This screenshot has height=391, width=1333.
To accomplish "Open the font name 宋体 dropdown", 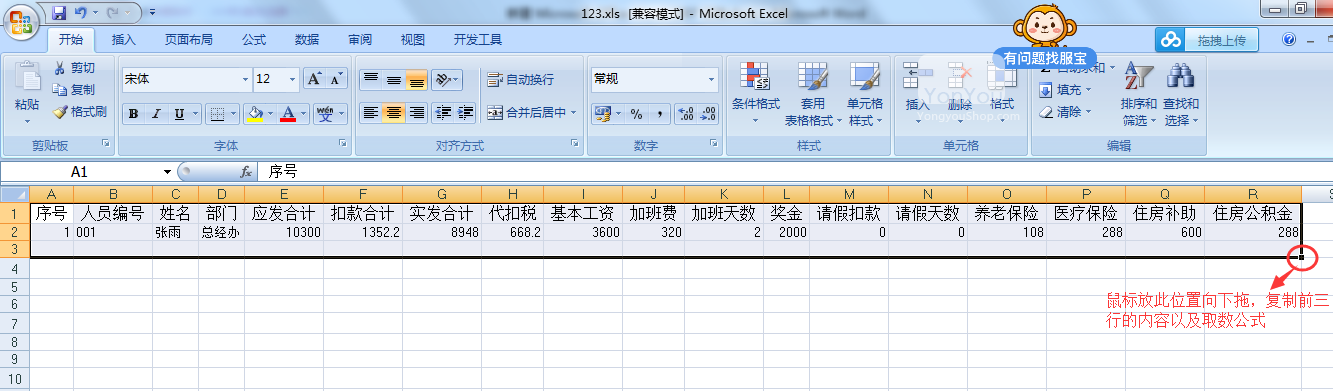I will click(x=246, y=79).
